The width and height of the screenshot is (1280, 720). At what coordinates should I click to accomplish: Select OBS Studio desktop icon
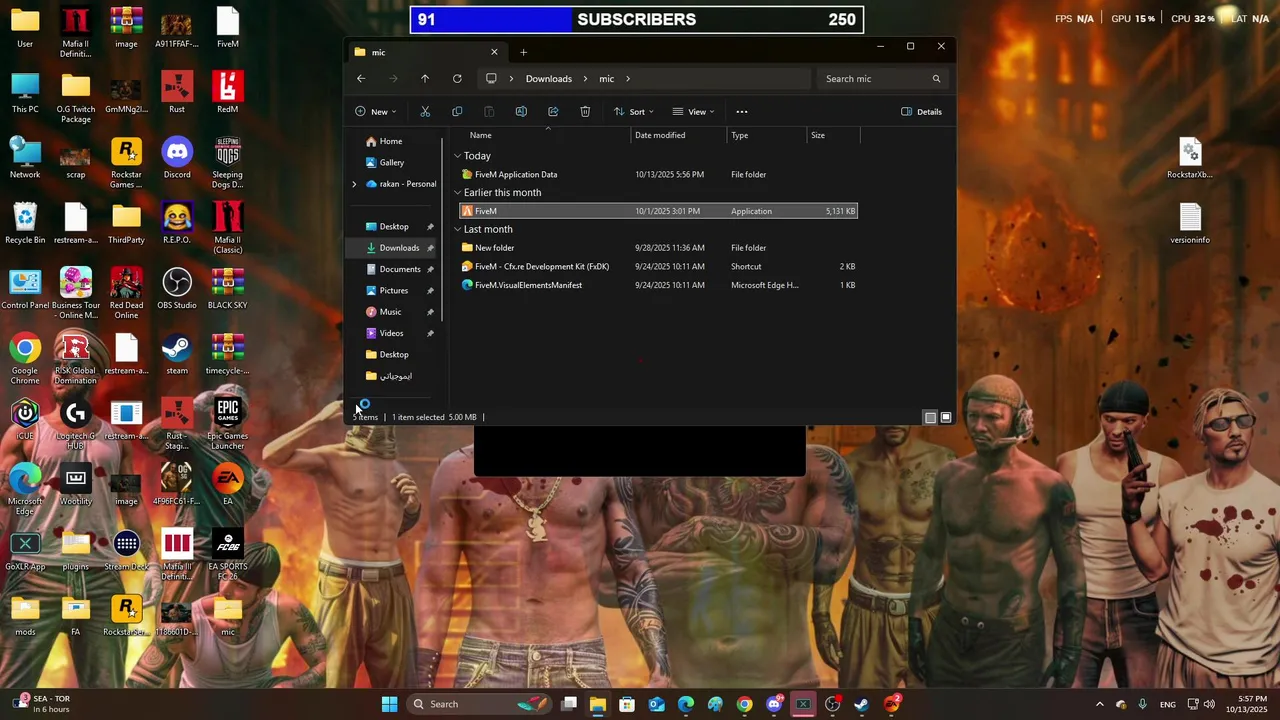177,289
